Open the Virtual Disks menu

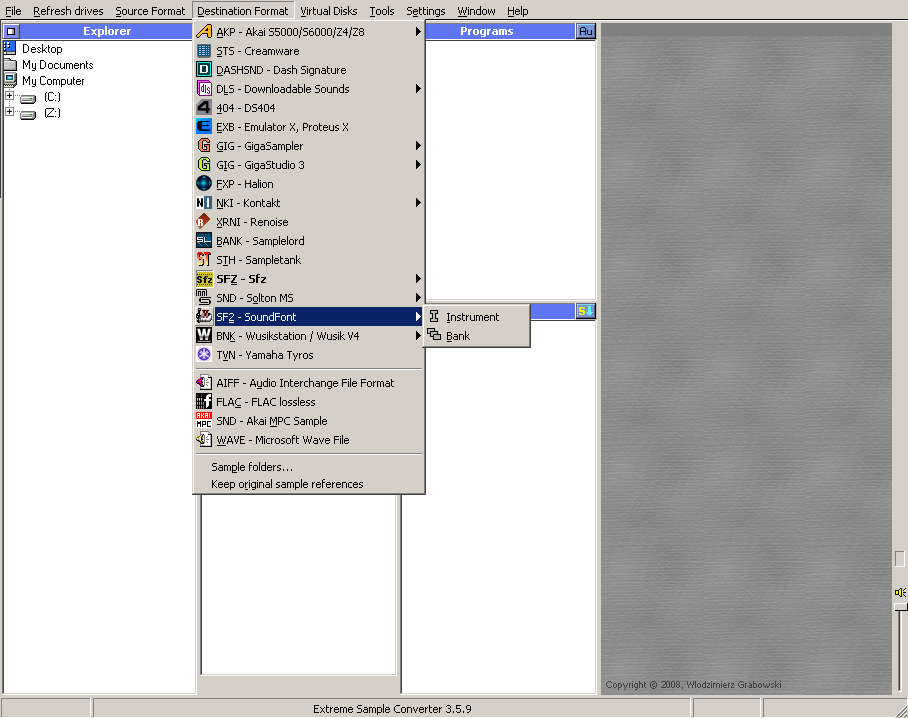point(328,11)
